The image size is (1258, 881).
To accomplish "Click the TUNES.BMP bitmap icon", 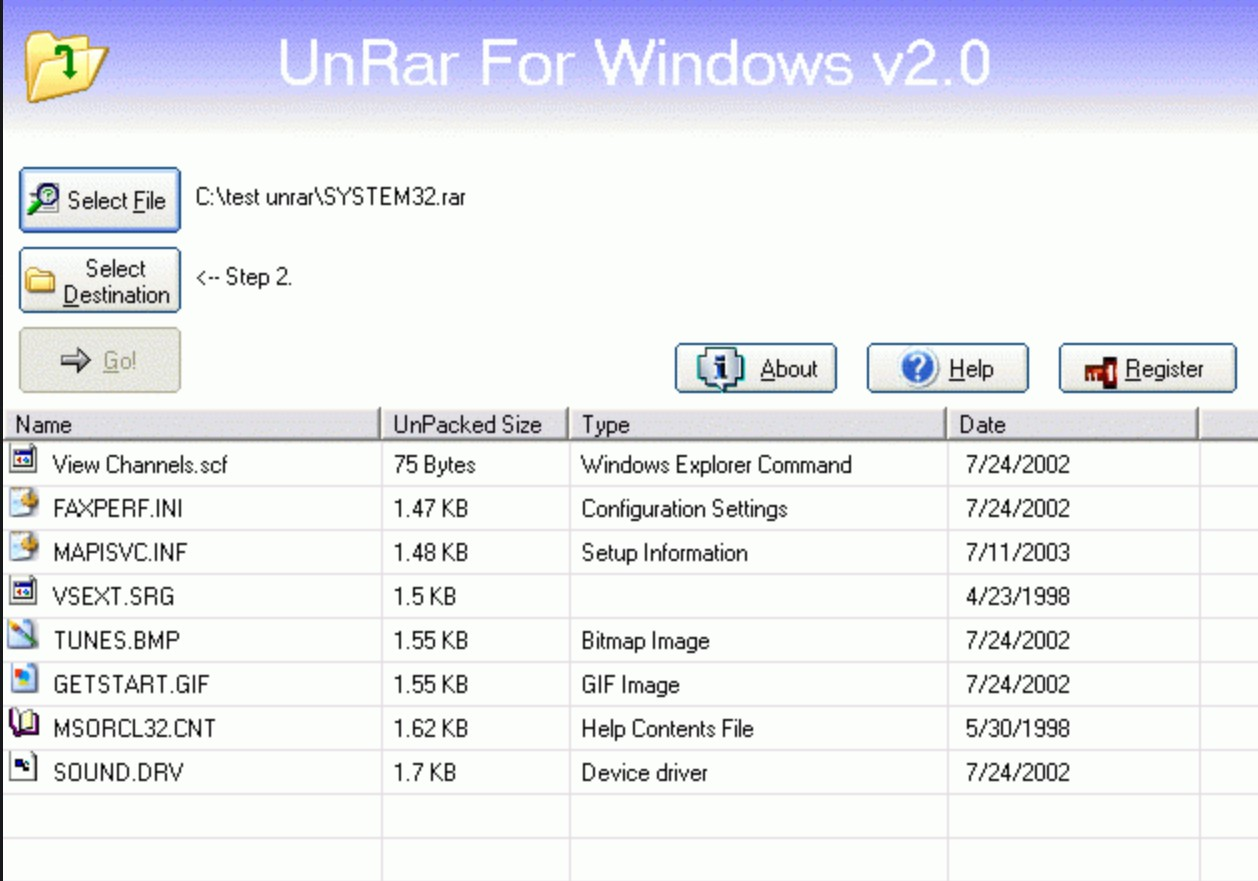I will [23, 635].
